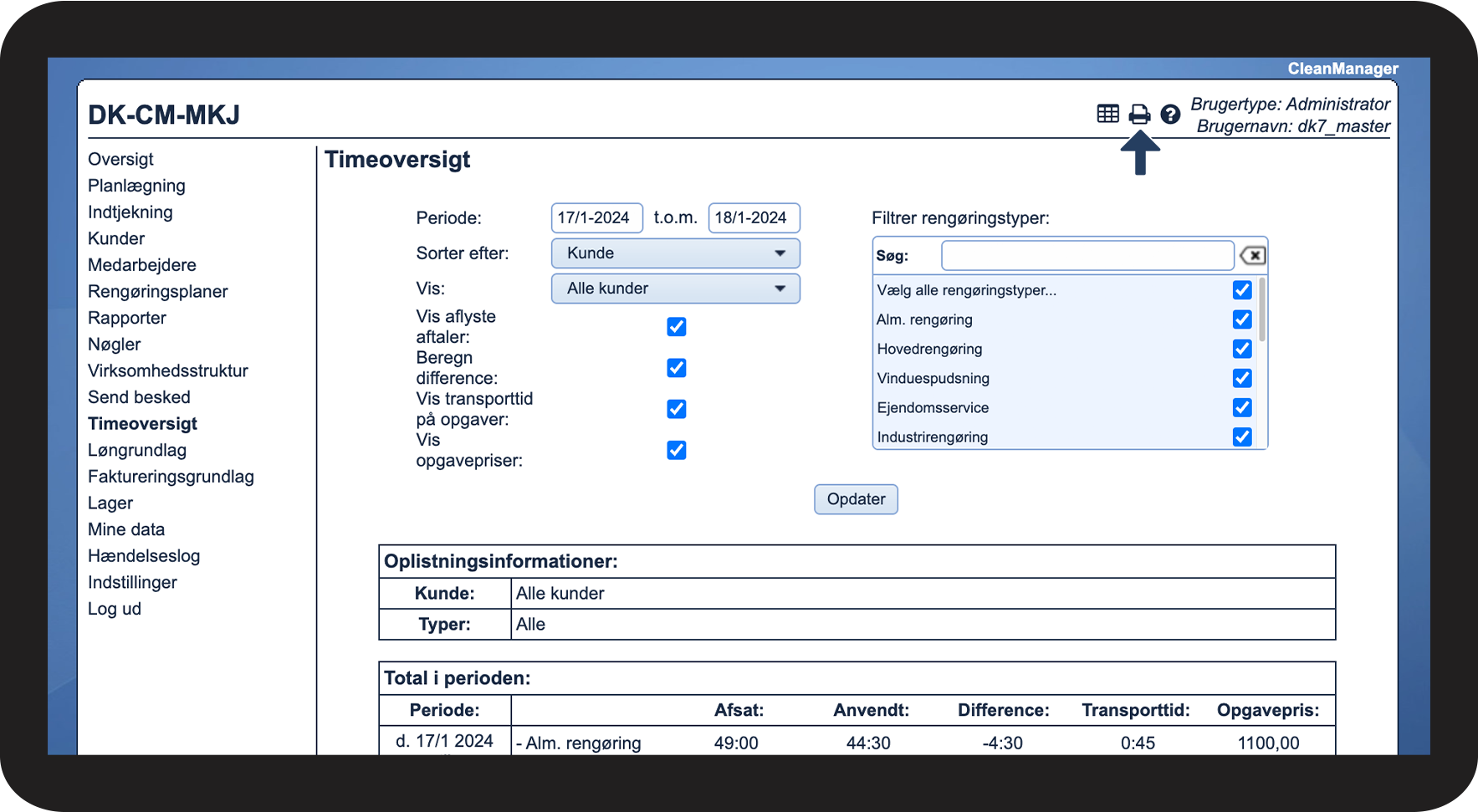Deselect Vinduespudsning cleaning type
Image resolution: width=1478 pixels, height=812 pixels.
tap(1242, 378)
